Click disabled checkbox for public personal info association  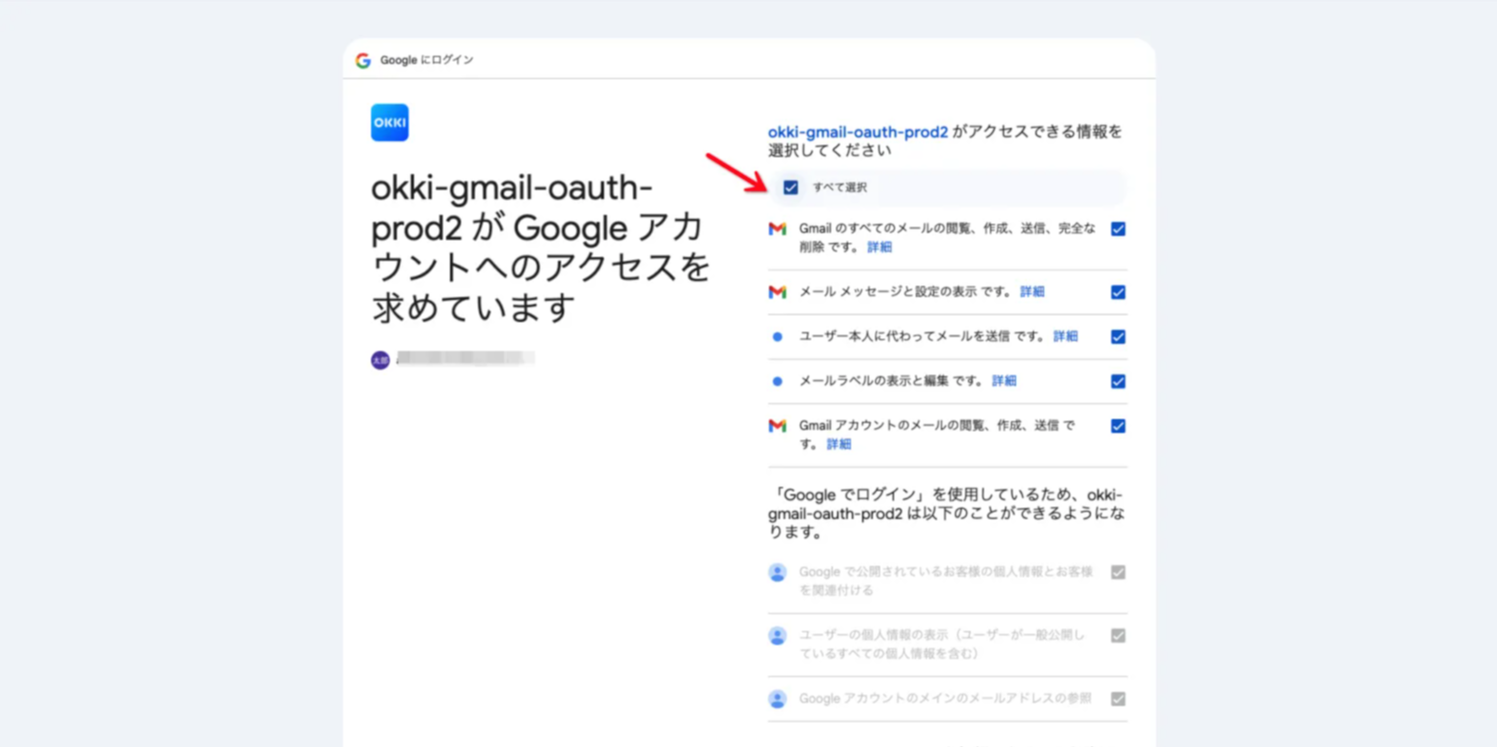click(x=1118, y=572)
